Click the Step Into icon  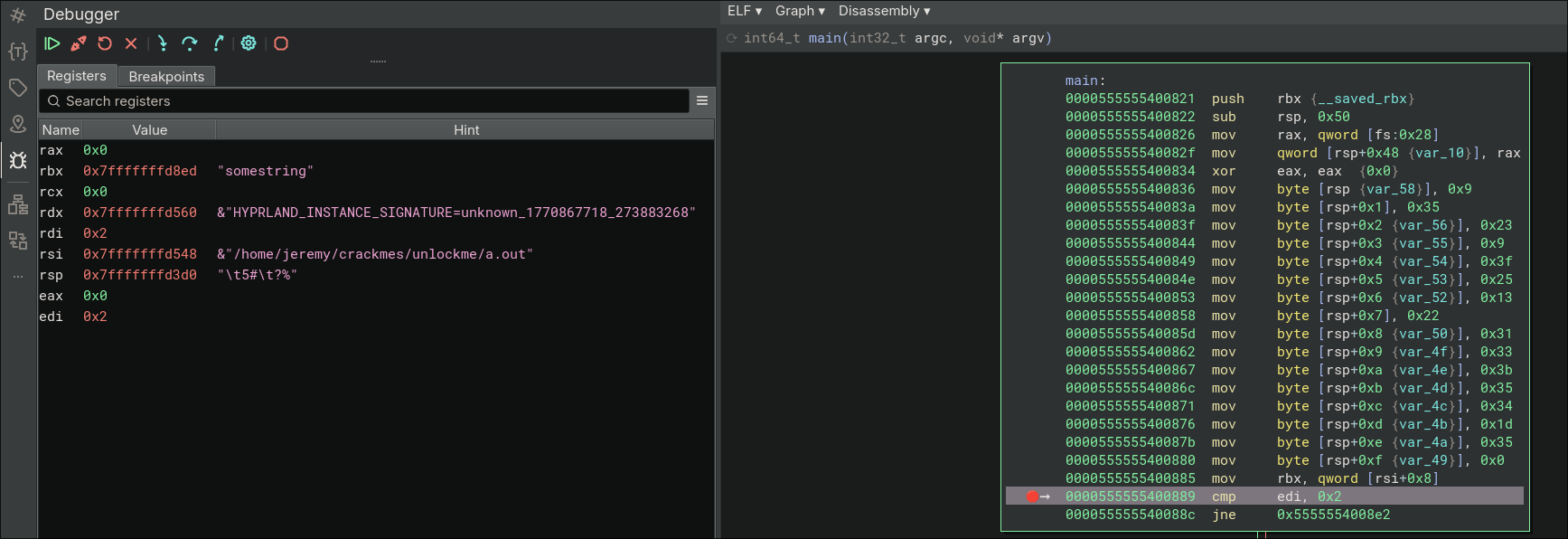pos(162,43)
